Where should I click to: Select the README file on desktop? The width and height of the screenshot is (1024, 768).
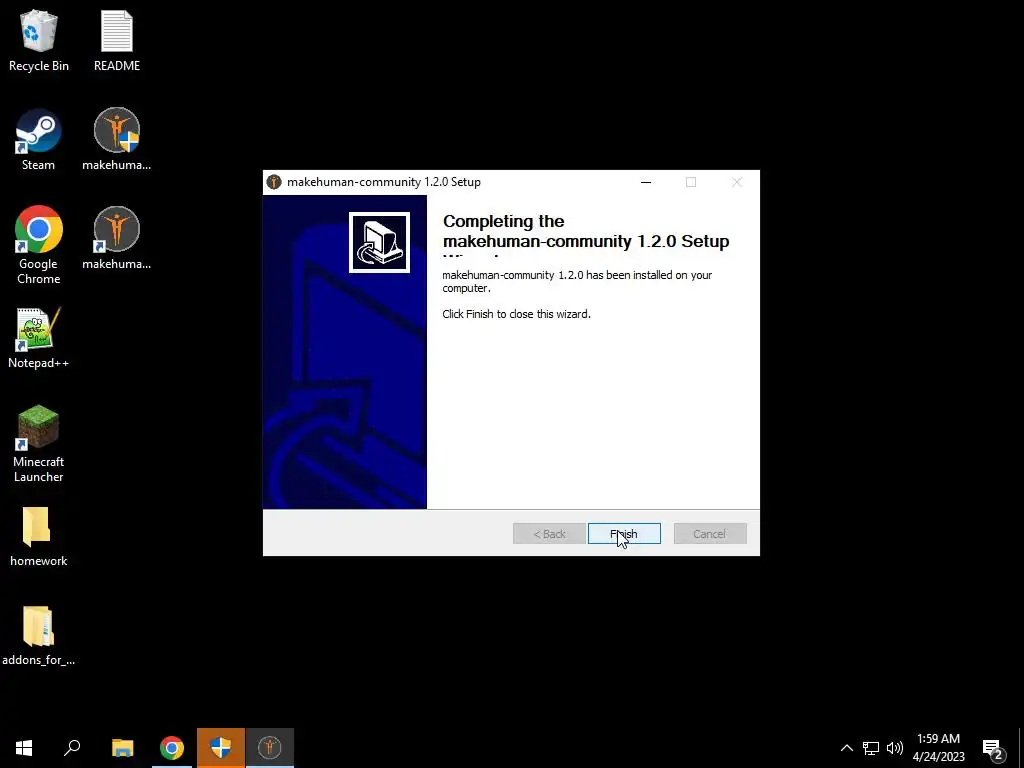117,40
